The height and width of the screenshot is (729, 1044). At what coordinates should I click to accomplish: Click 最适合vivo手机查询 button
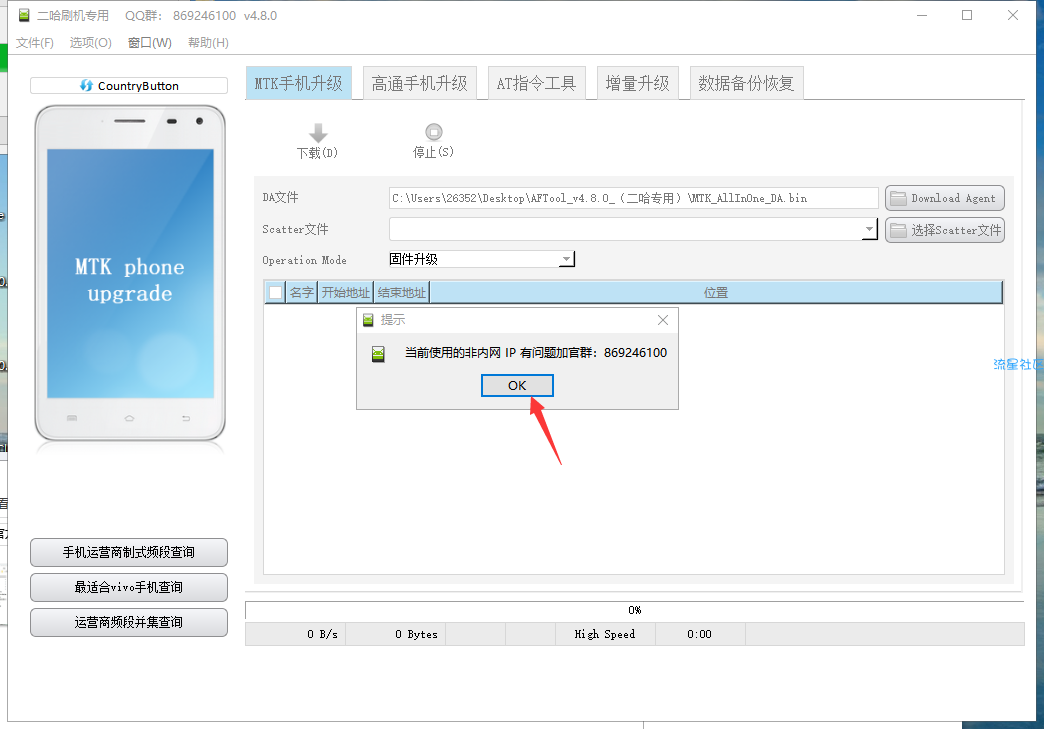point(129,587)
